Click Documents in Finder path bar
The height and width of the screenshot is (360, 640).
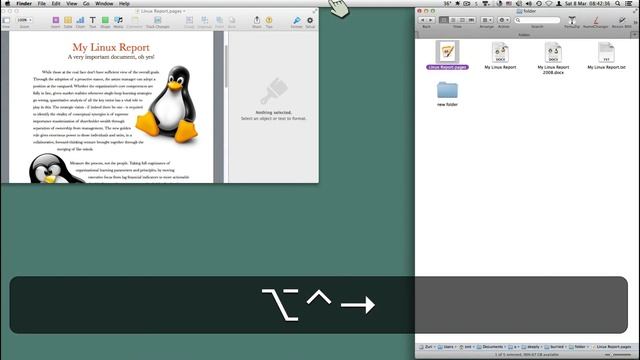[490, 347]
